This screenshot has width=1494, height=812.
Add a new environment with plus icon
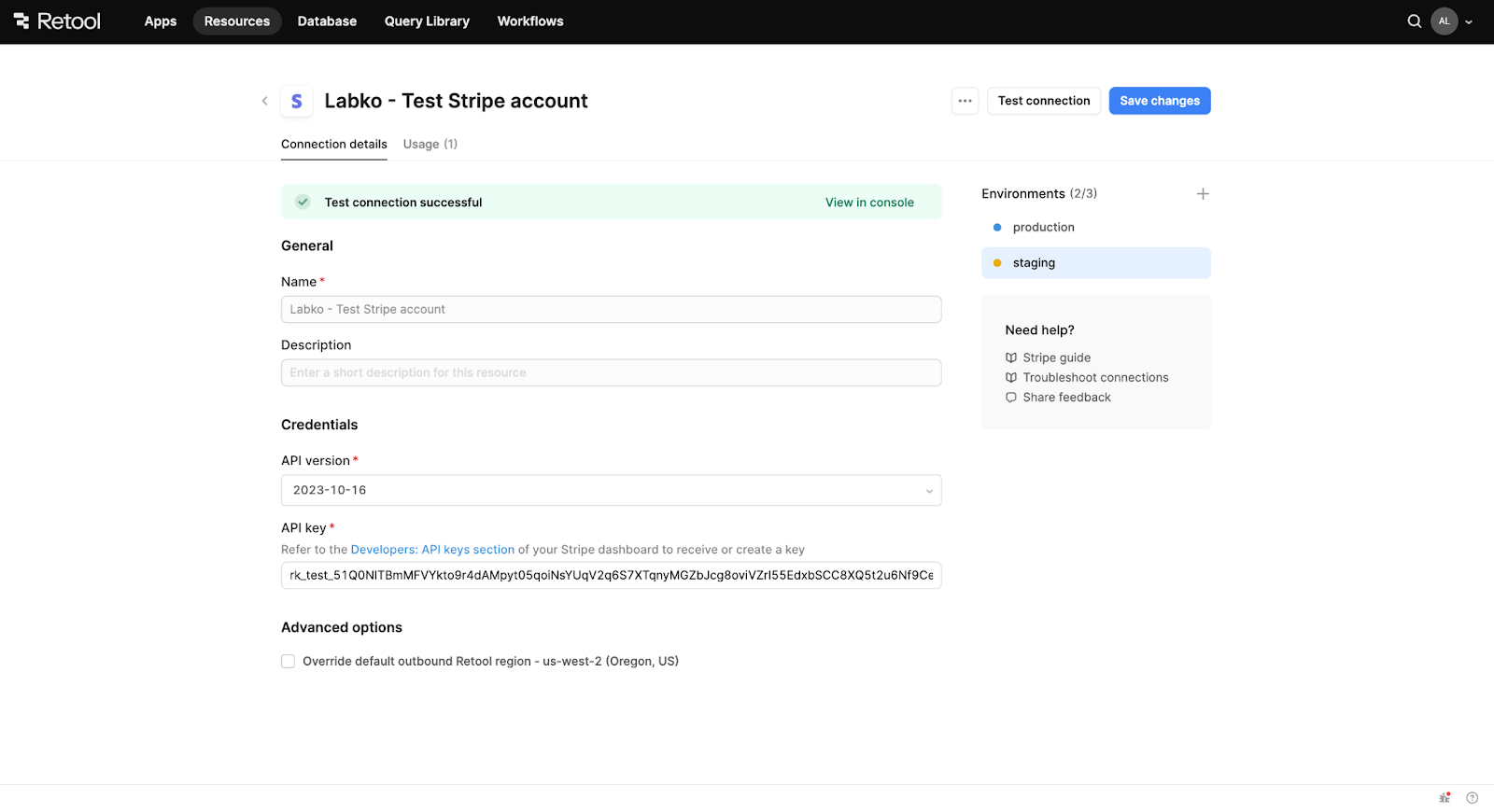click(1203, 194)
